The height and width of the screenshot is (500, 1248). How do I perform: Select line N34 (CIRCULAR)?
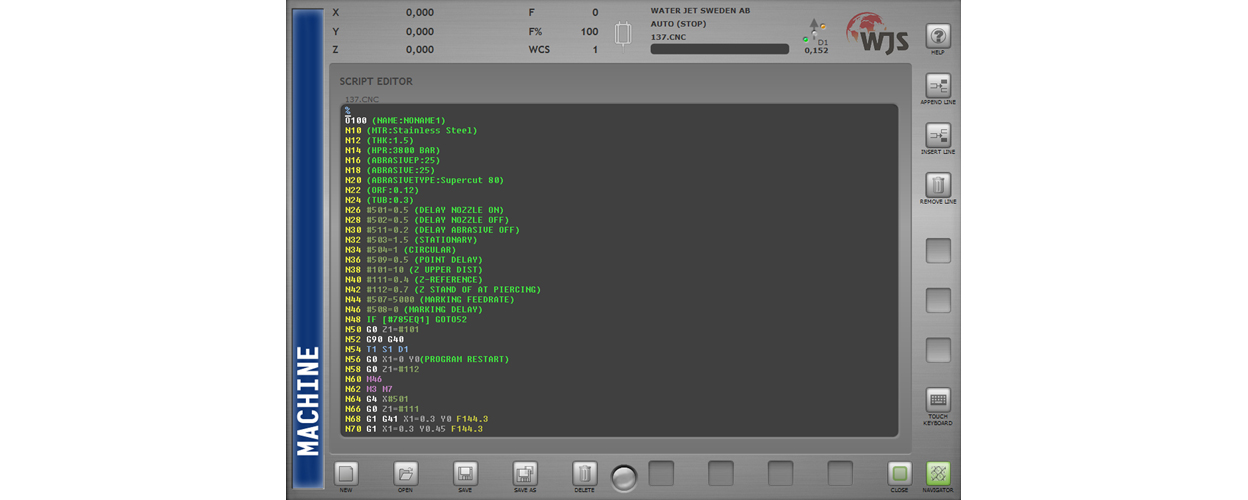click(x=400, y=250)
